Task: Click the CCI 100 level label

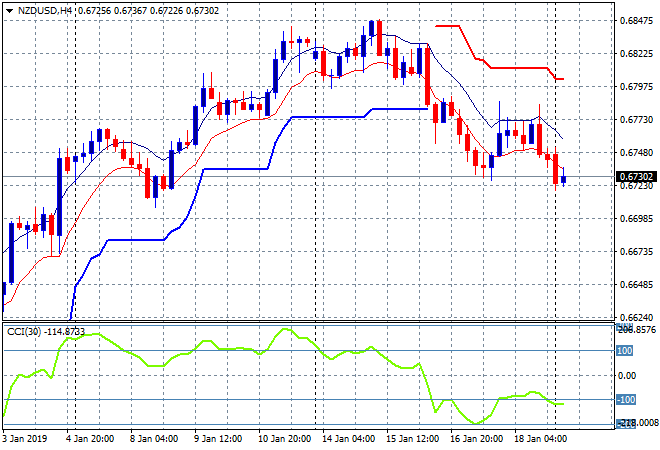Action: pos(625,351)
